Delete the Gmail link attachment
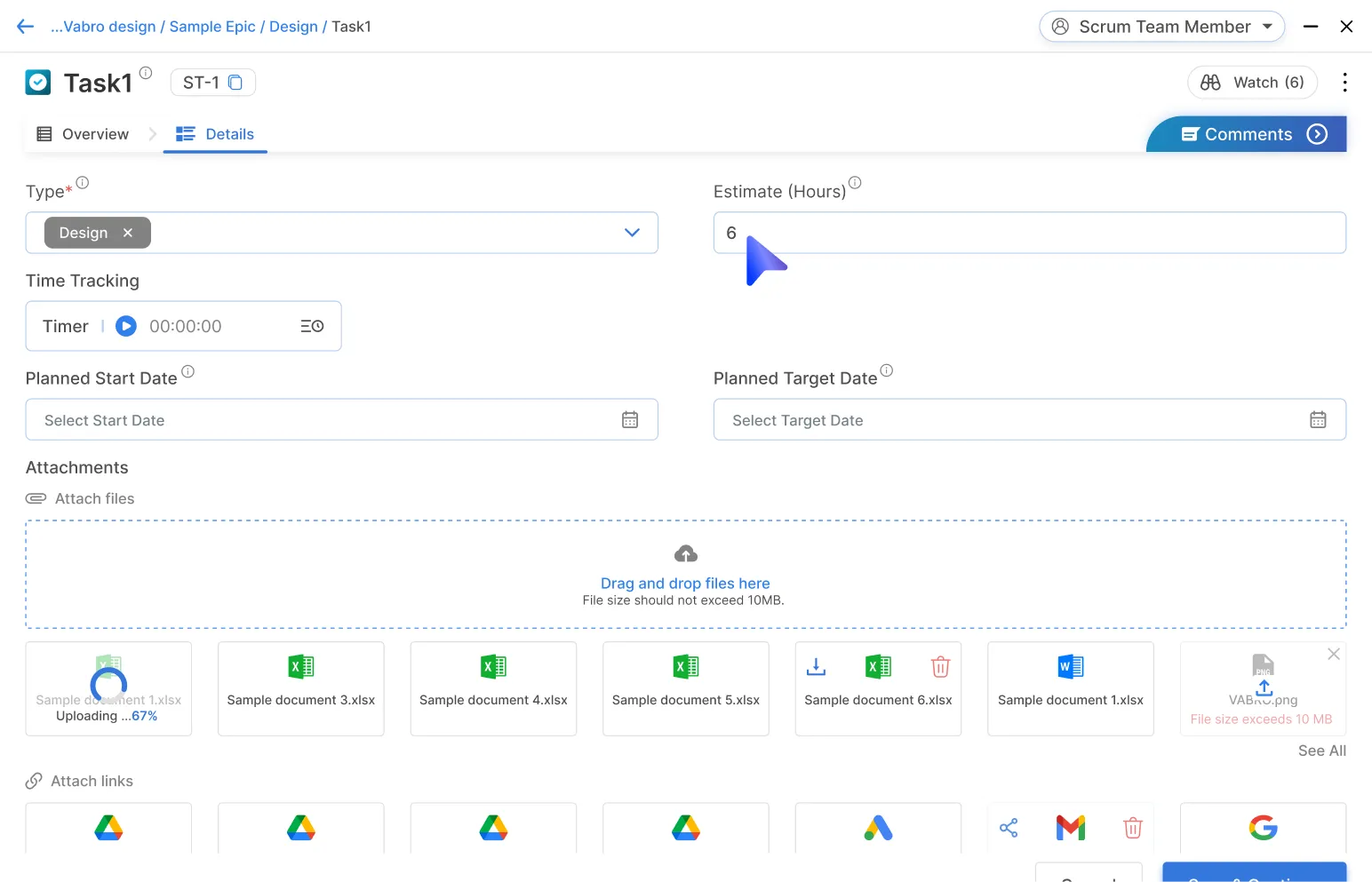 tap(1132, 828)
